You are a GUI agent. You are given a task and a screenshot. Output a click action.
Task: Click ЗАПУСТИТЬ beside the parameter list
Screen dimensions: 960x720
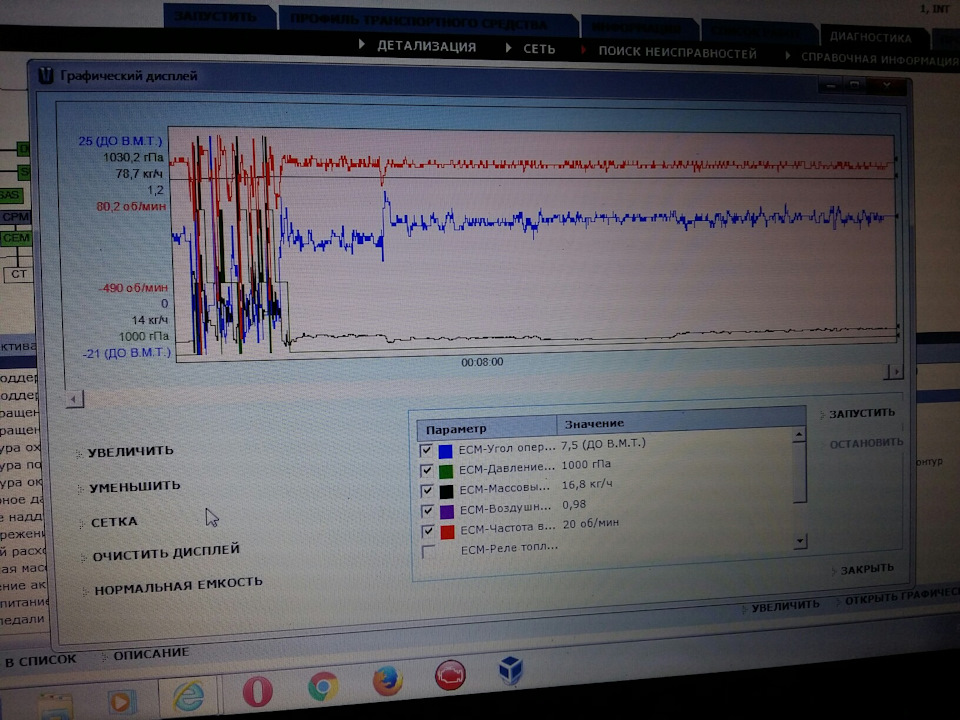click(862, 413)
